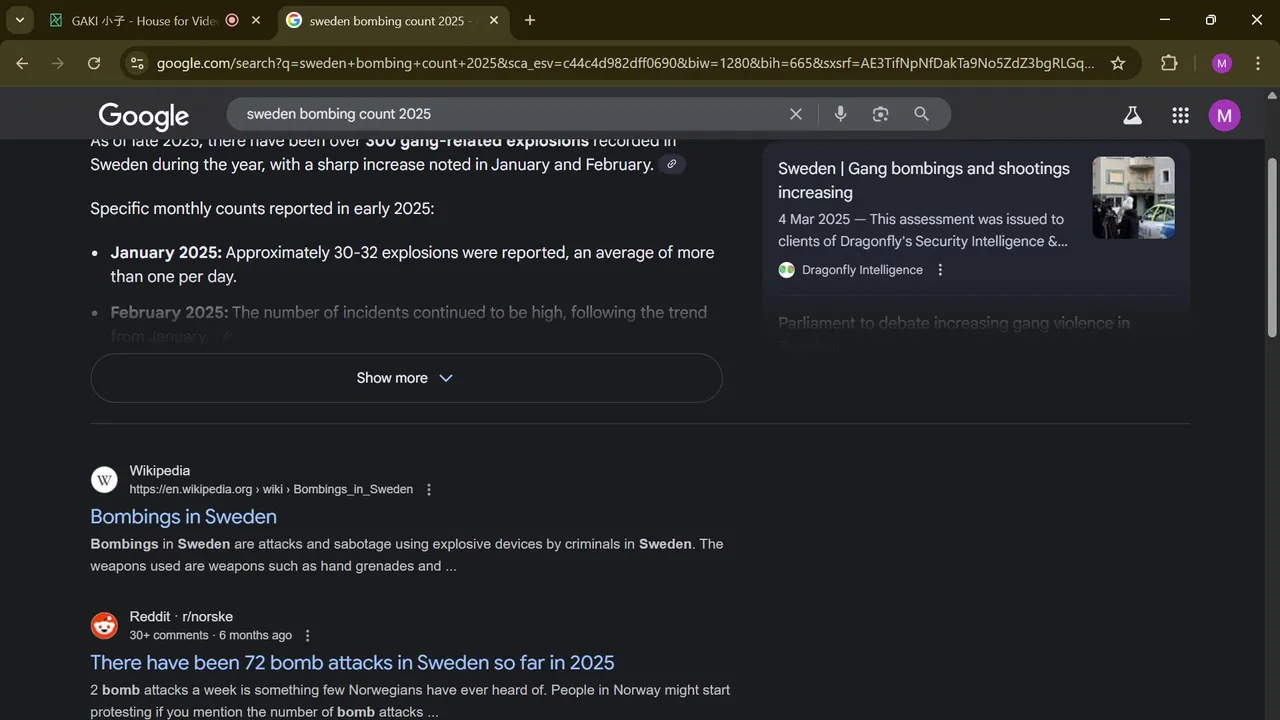Bookmark this page with the star
This screenshot has height=720, width=1280.
tap(1118, 63)
